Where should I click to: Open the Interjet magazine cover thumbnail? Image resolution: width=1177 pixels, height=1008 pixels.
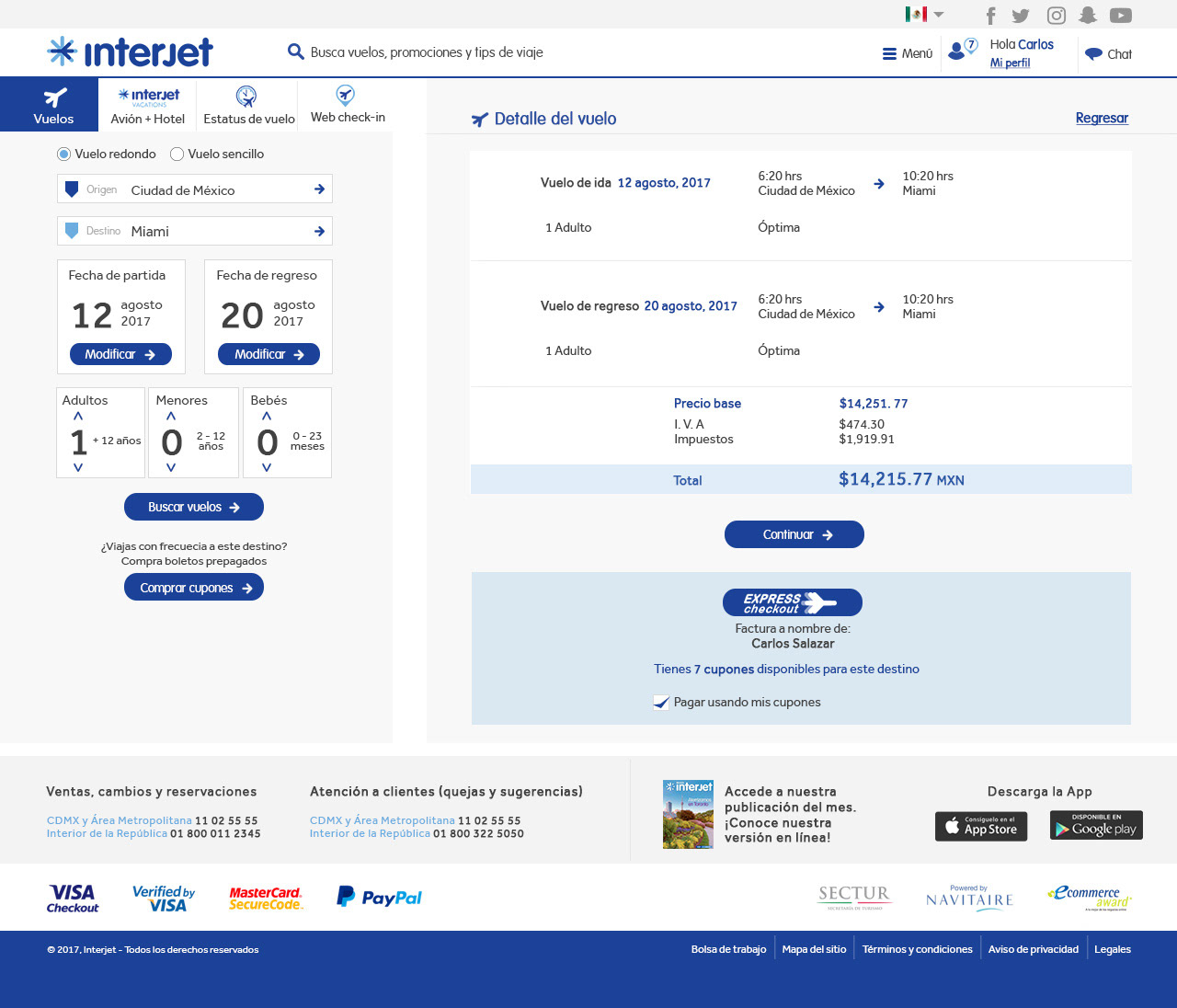click(688, 814)
